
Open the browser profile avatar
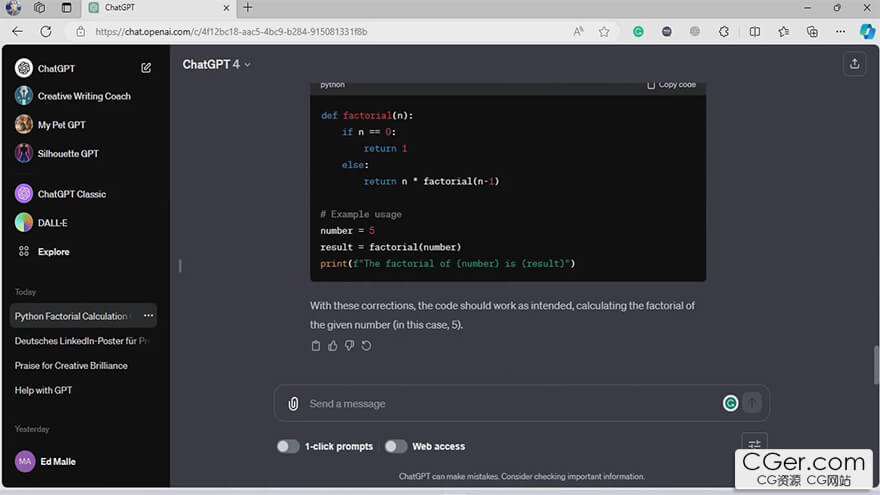coord(13,8)
